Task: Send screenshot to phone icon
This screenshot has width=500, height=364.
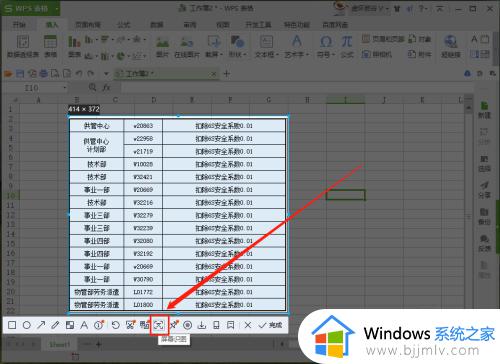Action: coord(216,325)
